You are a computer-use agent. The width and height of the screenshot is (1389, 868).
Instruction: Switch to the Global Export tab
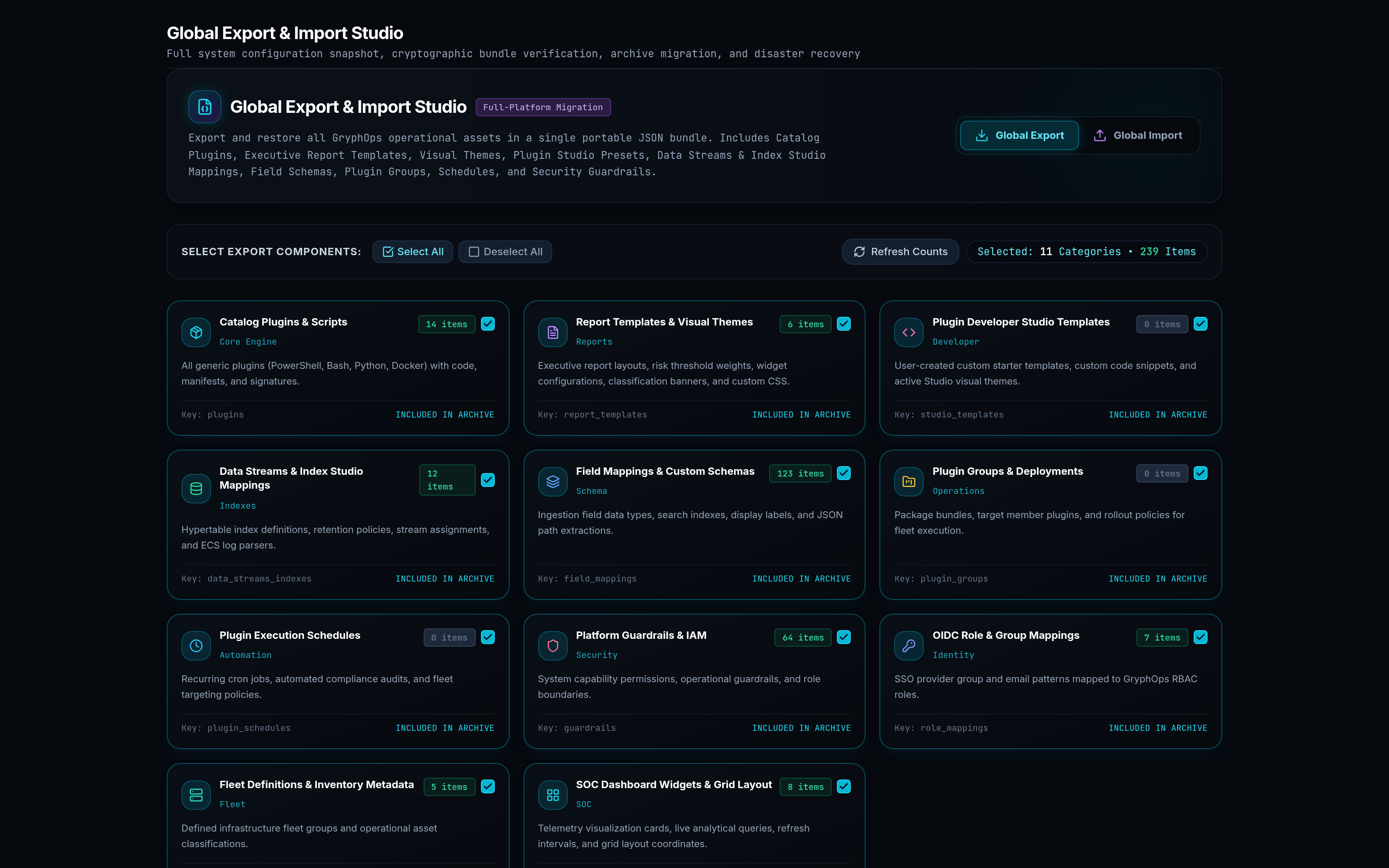[x=1019, y=135]
